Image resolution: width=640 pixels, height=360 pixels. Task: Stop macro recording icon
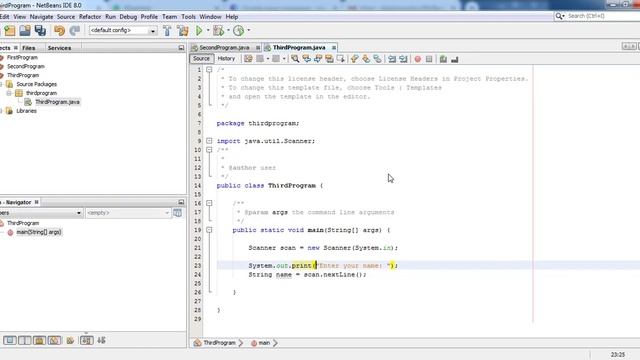tap(429, 59)
